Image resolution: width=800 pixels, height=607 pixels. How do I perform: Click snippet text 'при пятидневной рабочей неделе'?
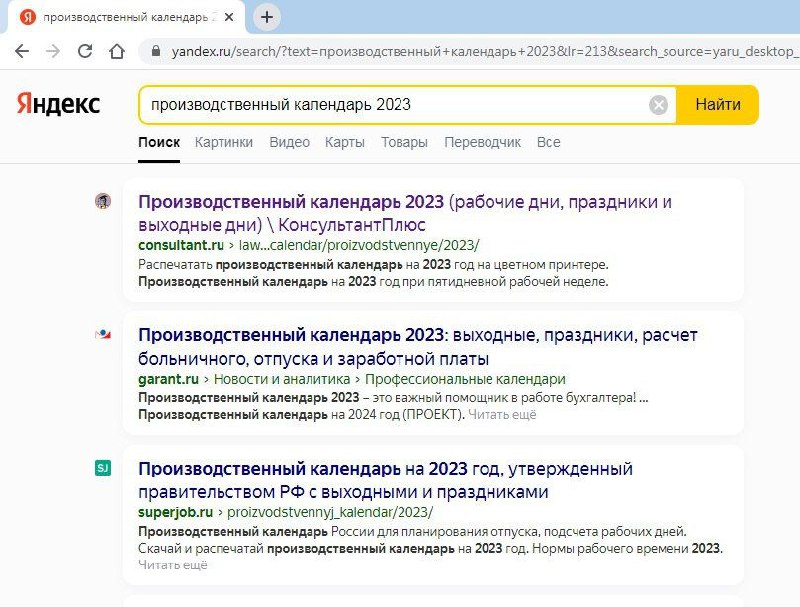[505, 282]
